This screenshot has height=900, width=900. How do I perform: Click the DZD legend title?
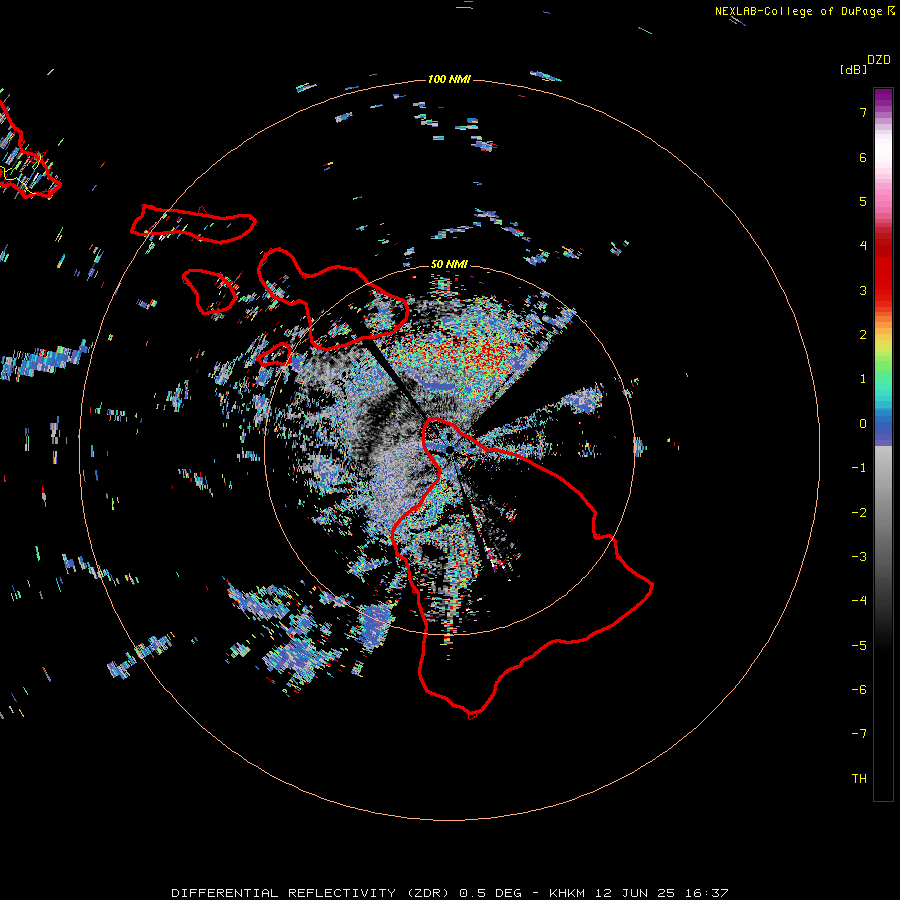pos(879,60)
